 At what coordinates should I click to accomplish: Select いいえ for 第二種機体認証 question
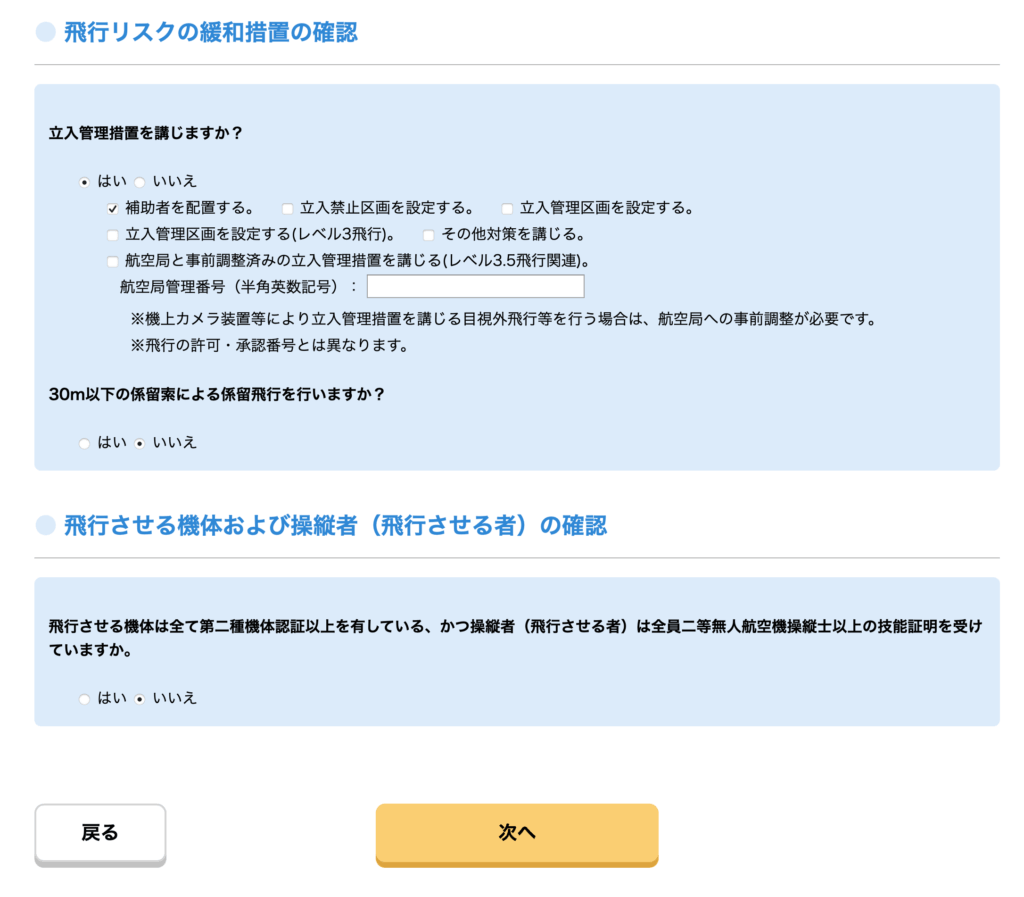click(x=140, y=699)
